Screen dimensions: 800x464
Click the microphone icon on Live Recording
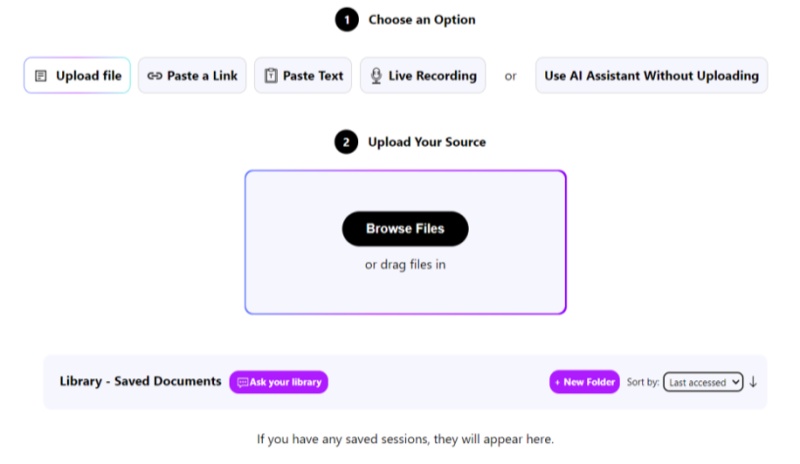[376, 76]
